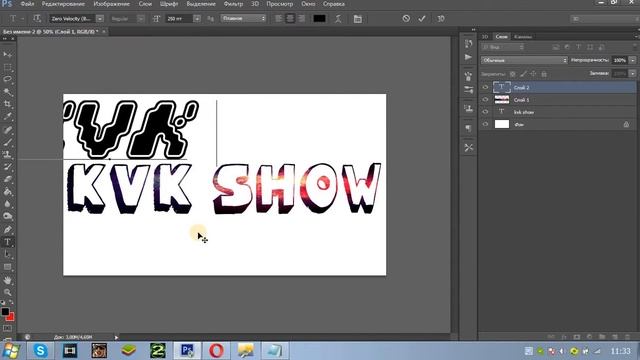The height and width of the screenshot is (360, 640).
Task: Select the Rectangle shape tool
Action: 7,267
